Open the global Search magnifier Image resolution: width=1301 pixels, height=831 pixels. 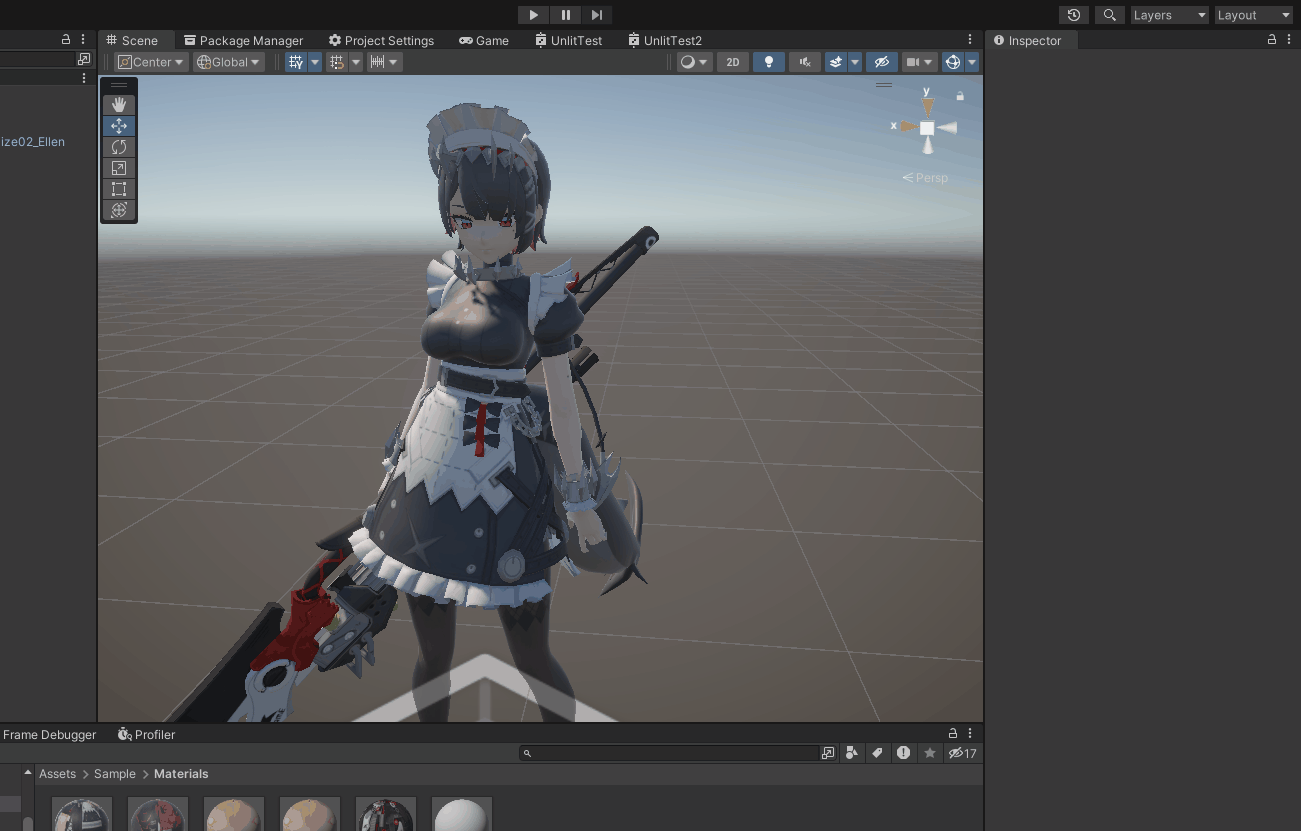(x=1109, y=15)
